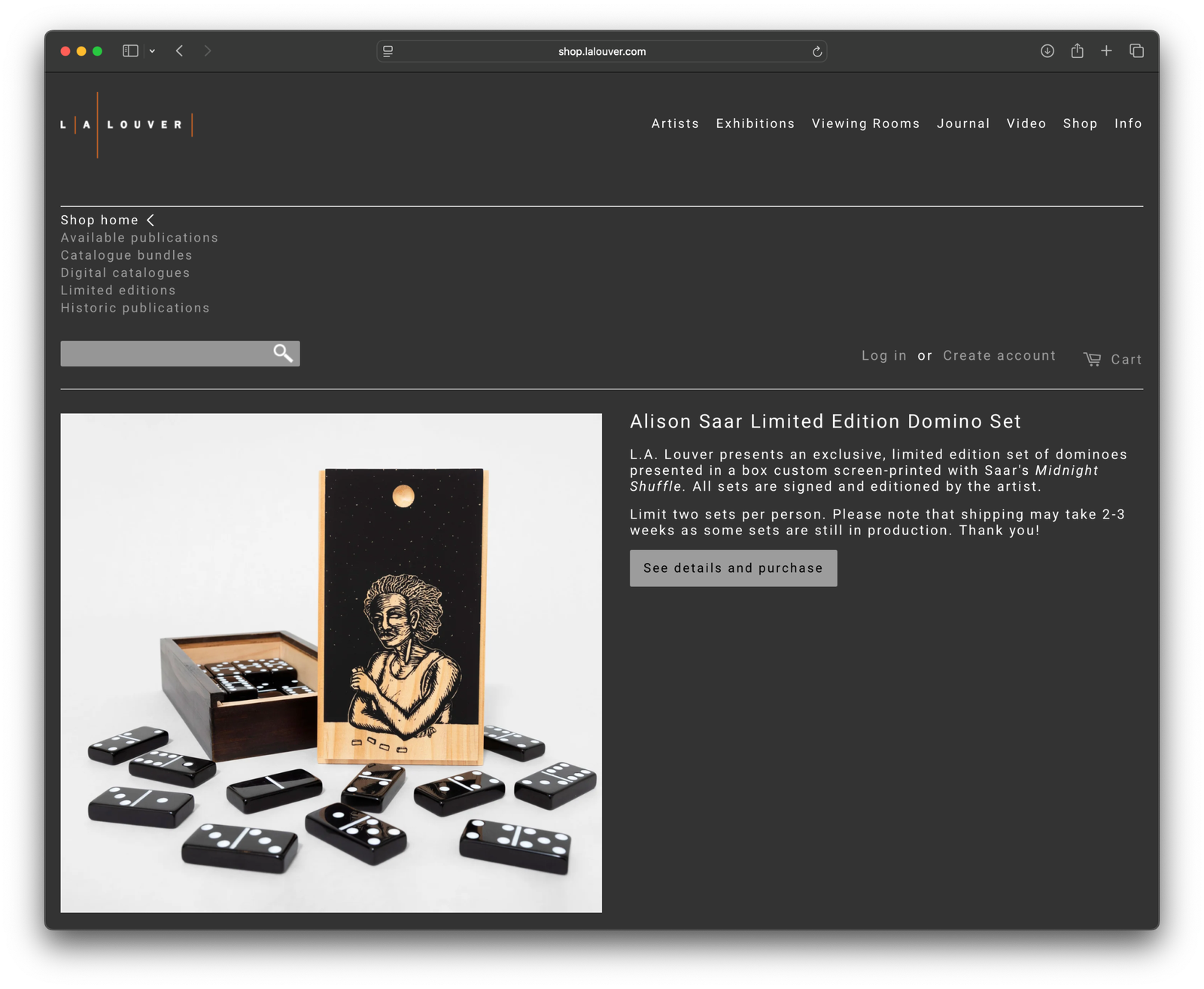Image resolution: width=1204 pixels, height=989 pixels.
Task: Reload the shop.lalouver.com page
Action: pos(816,51)
